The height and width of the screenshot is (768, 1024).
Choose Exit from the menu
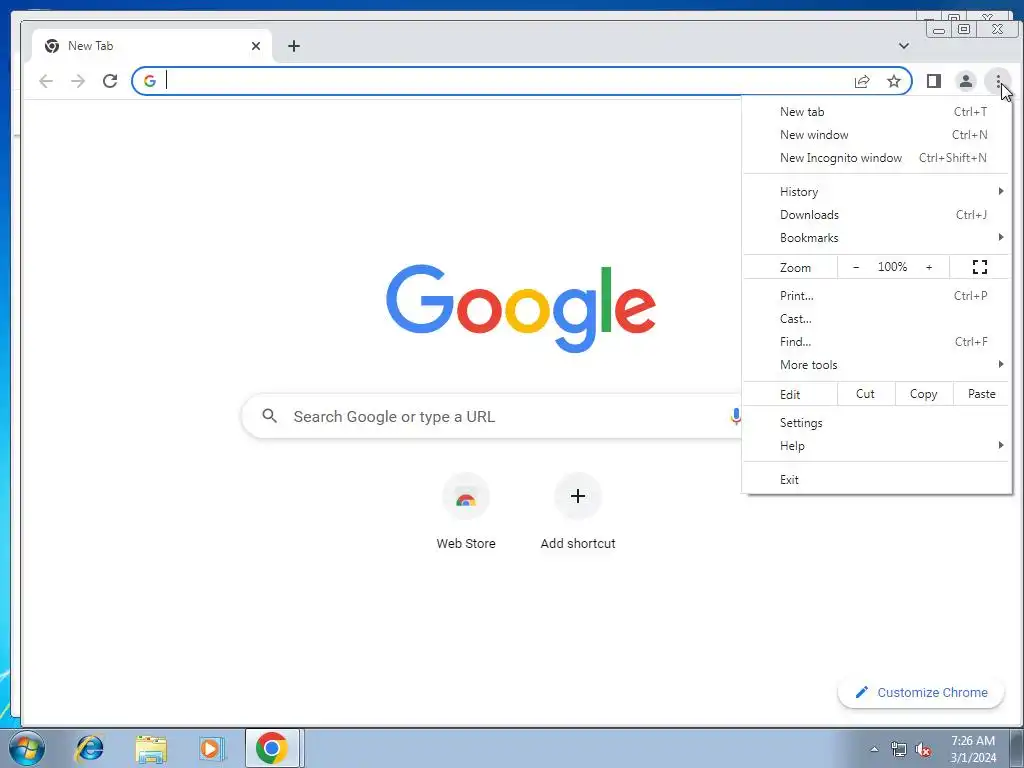pyautogui.click(x=877, y=479)
